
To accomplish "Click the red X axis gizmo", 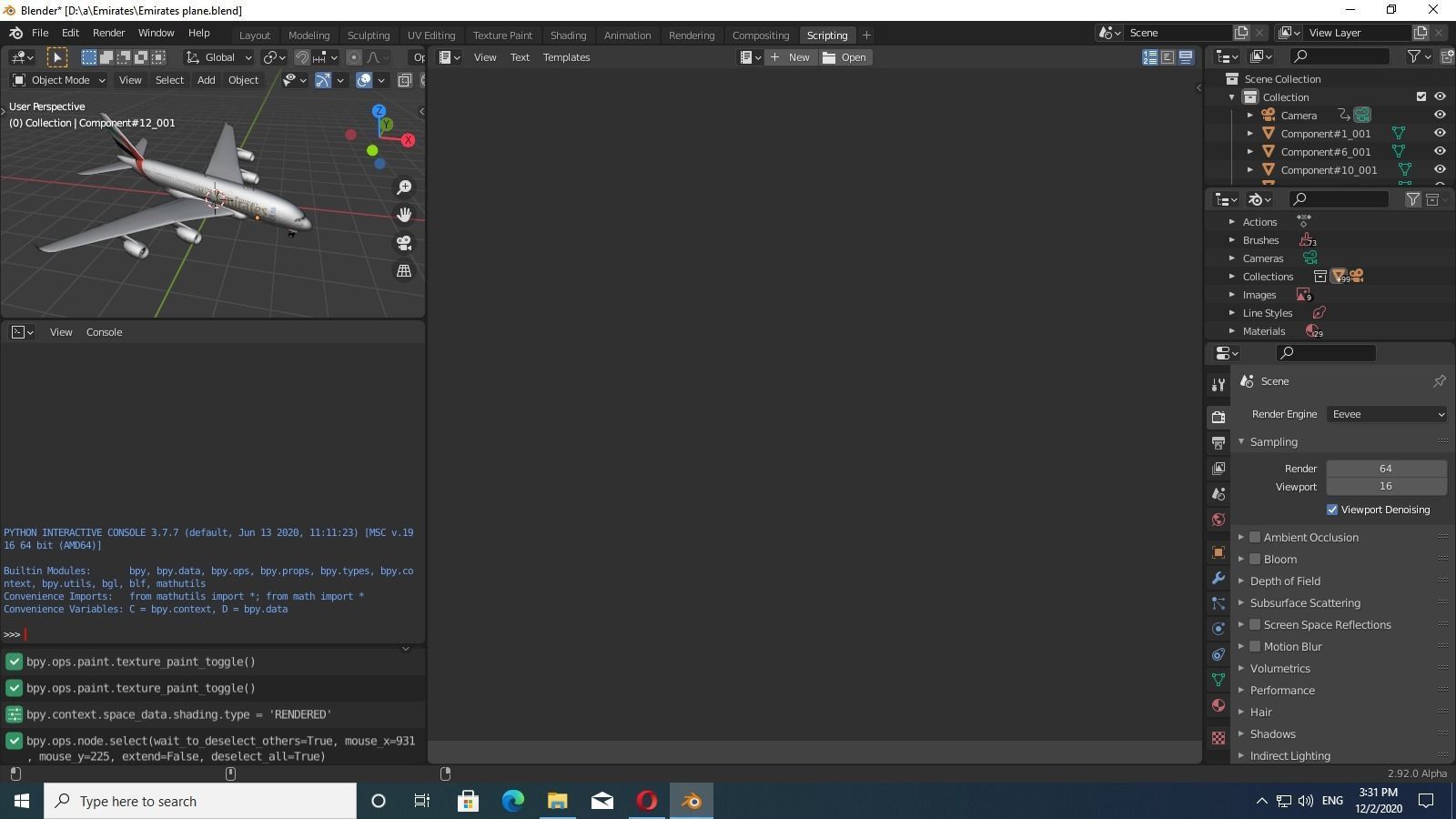I will click(408, 140).
